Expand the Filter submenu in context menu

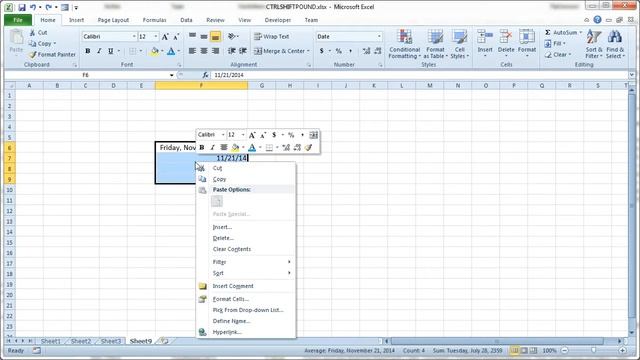click(x=246, y=262)
